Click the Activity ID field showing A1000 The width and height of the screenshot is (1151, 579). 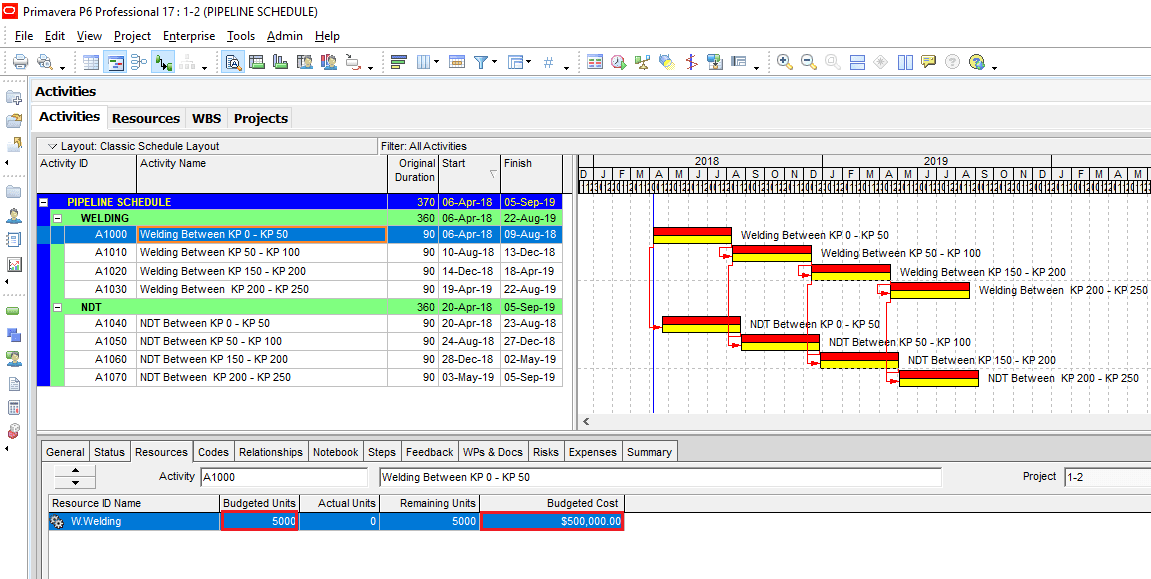point(283,477)
